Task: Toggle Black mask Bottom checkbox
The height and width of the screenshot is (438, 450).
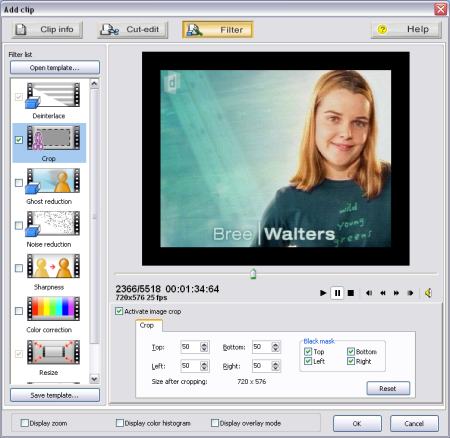Action: point(351,352)
